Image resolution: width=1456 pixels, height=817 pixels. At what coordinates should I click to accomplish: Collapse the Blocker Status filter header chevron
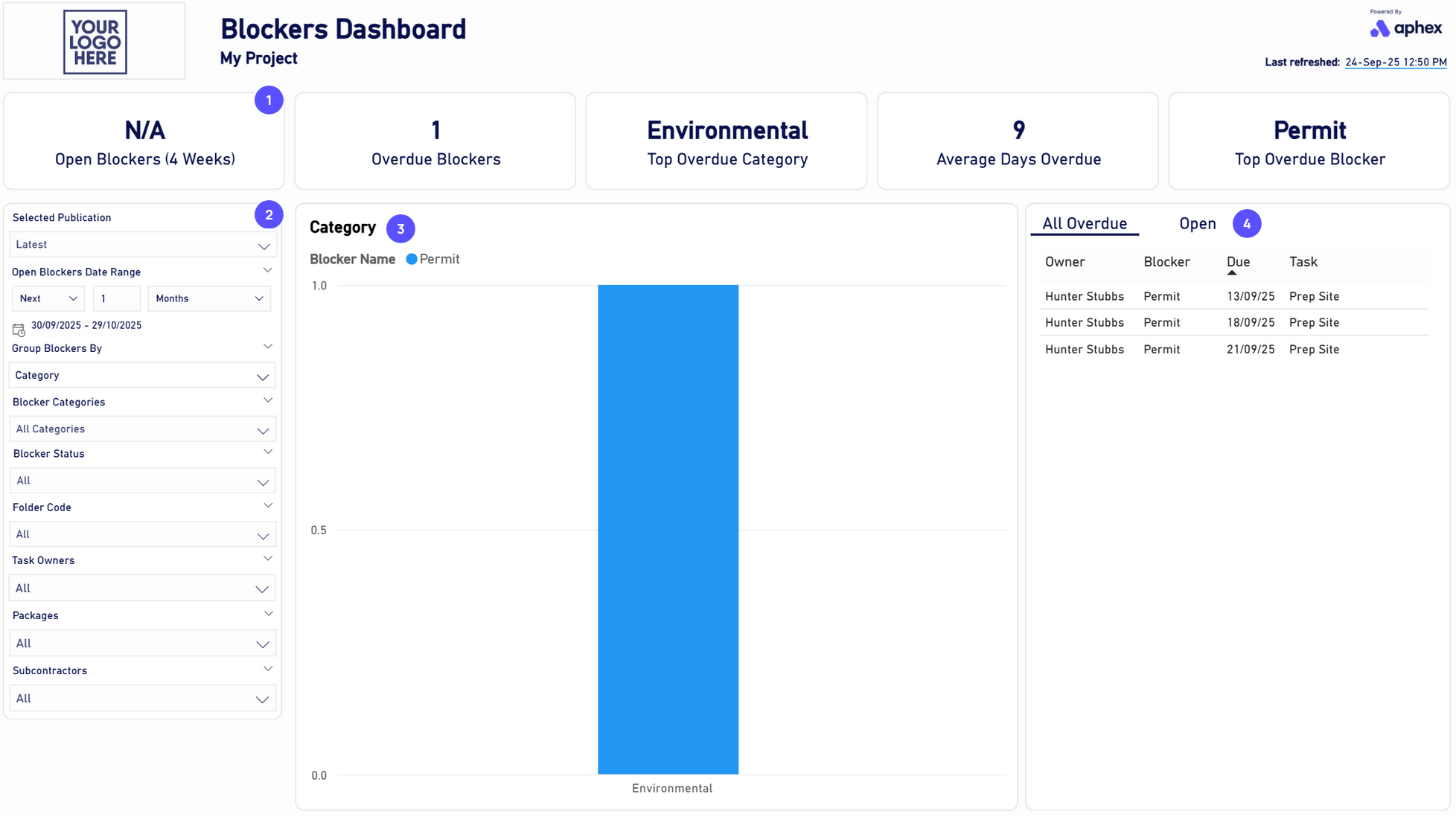coord(268,452)
